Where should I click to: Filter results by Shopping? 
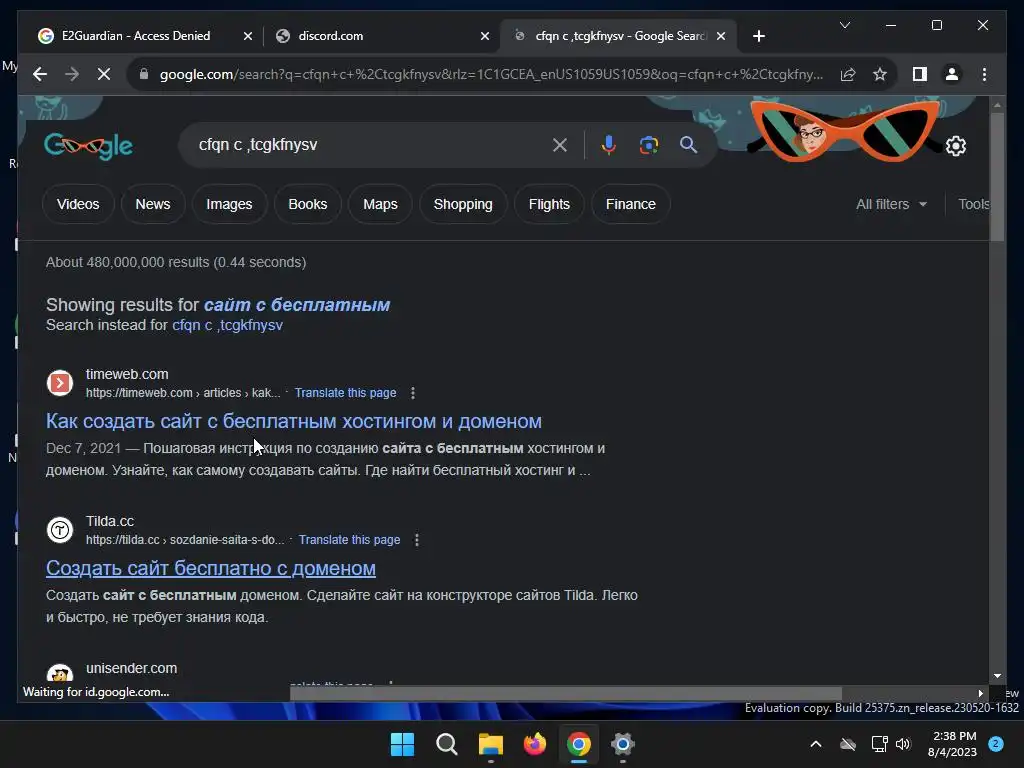463,204
